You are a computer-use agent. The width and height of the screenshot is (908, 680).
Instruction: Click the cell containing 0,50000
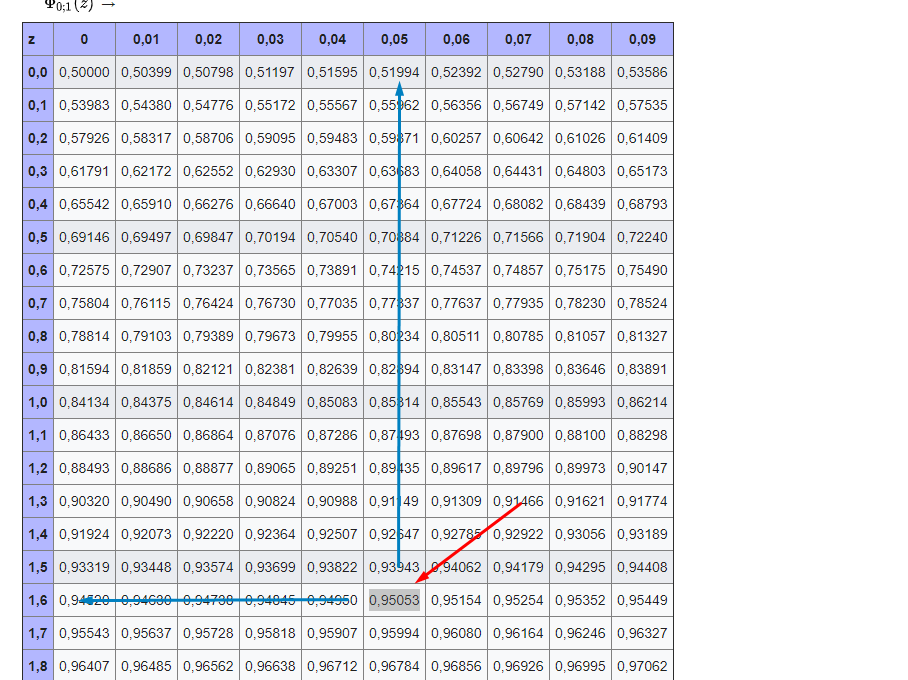coord(84,72)
